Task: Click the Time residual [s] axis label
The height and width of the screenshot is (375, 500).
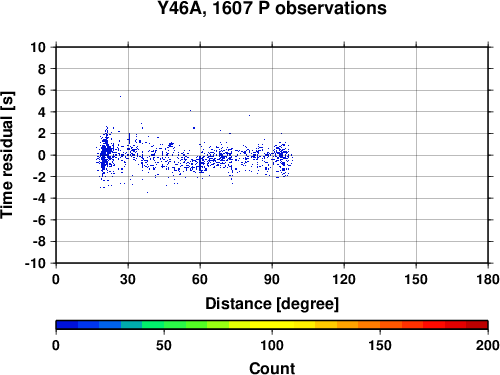Action: (7, 155)
